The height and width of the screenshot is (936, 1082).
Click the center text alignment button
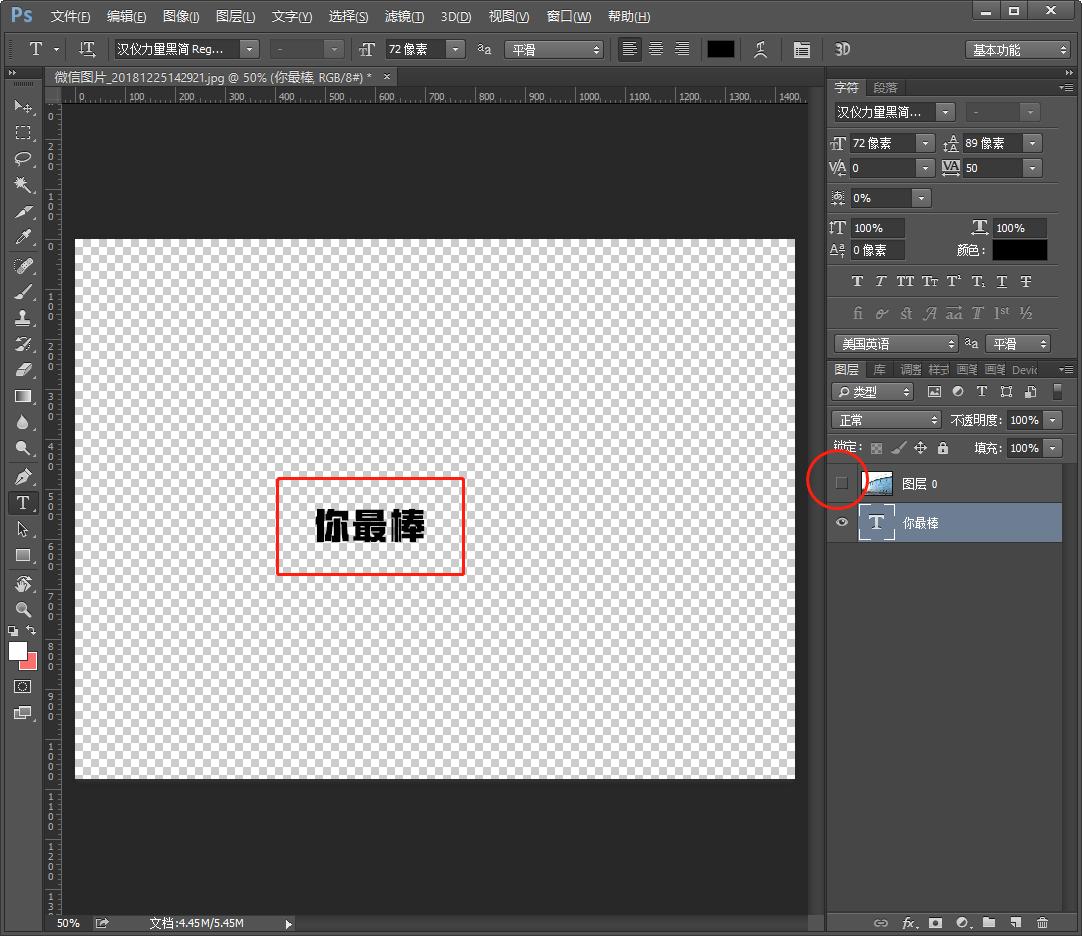point(656,49)
